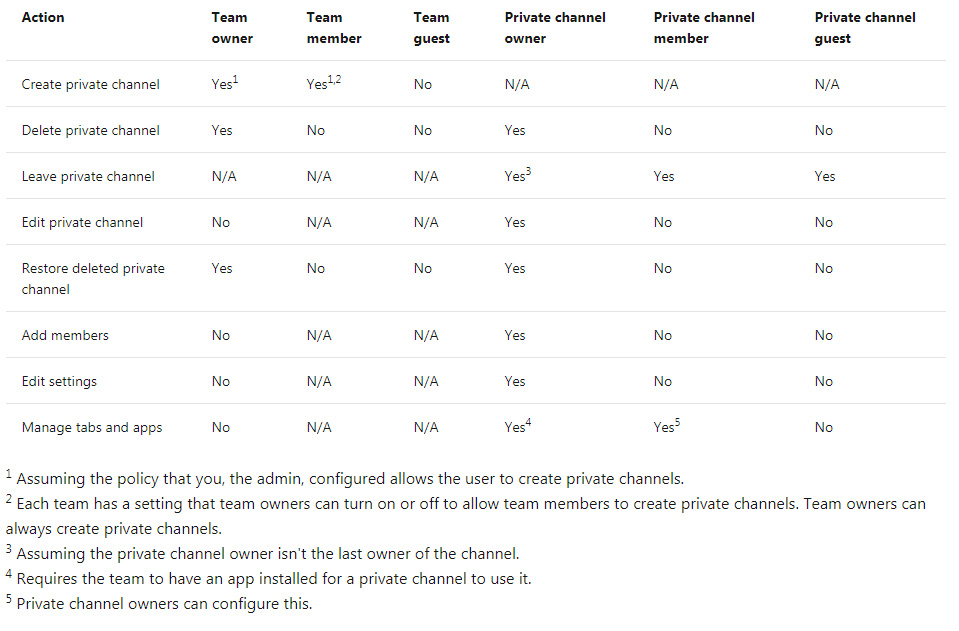The height and width of the screenshot is (631, 959).
Task: Select the "Delete private channel" row label
Action: [x=90, y=131]
